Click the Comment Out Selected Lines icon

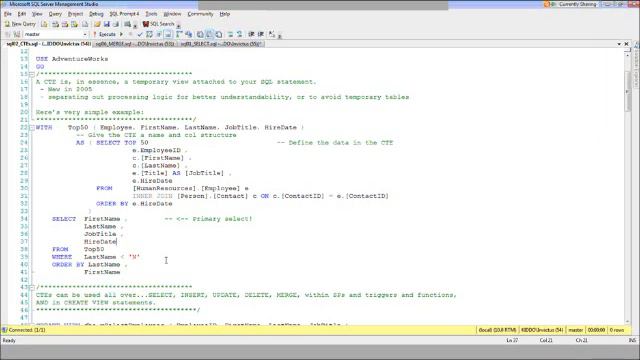point(230,34)
